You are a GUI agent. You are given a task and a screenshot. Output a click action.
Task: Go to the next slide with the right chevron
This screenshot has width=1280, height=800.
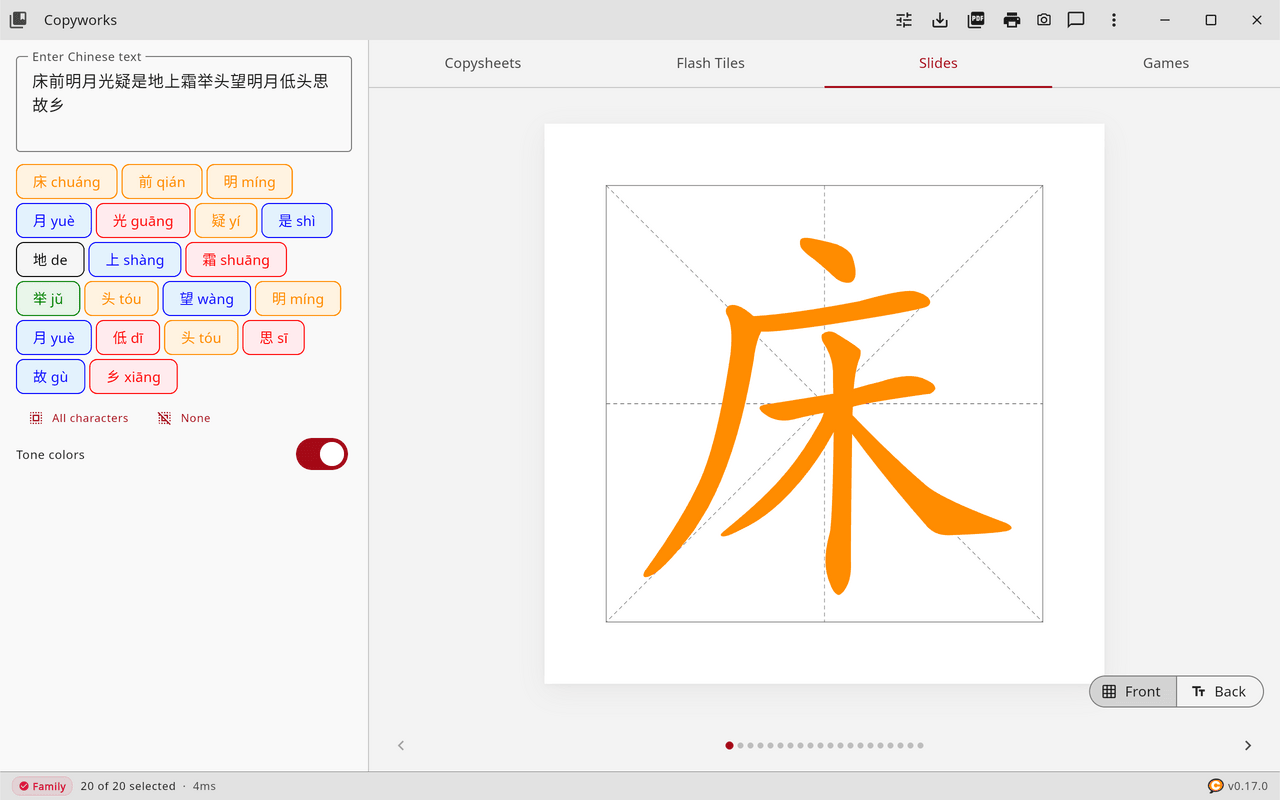coord(1248,745)
